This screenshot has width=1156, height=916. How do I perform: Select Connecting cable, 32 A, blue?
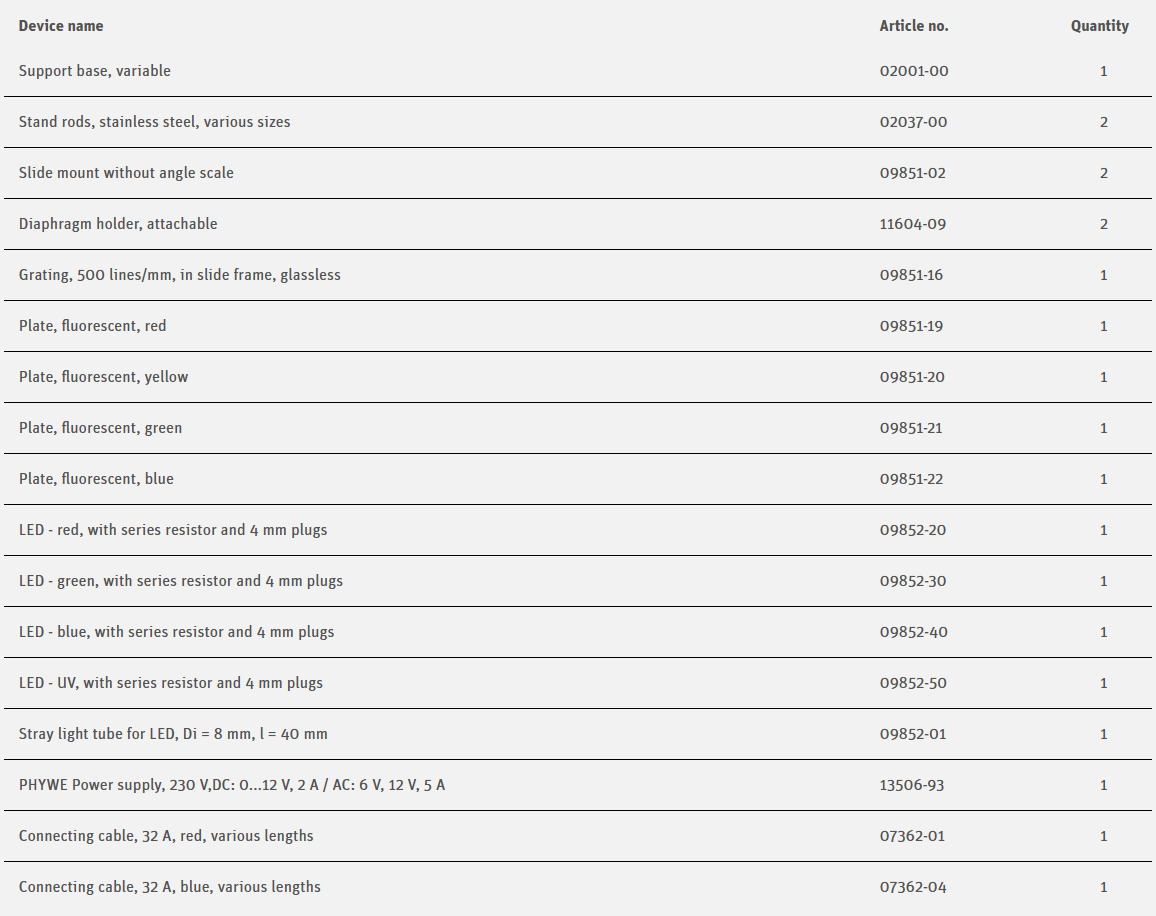point(170,887)
